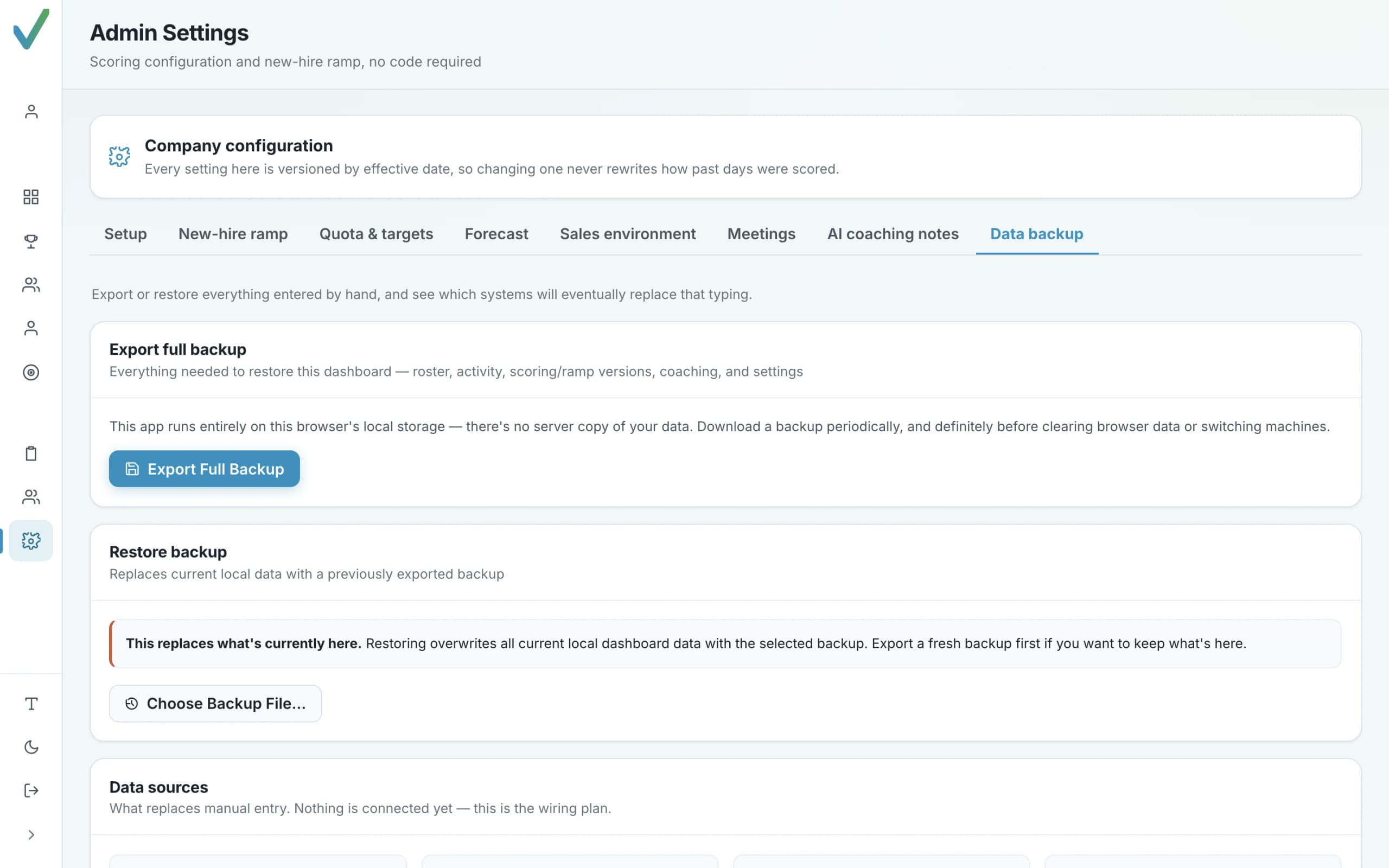Click the Data sources heading
This screenshot has height=868, width=1389.
[158, 787]
